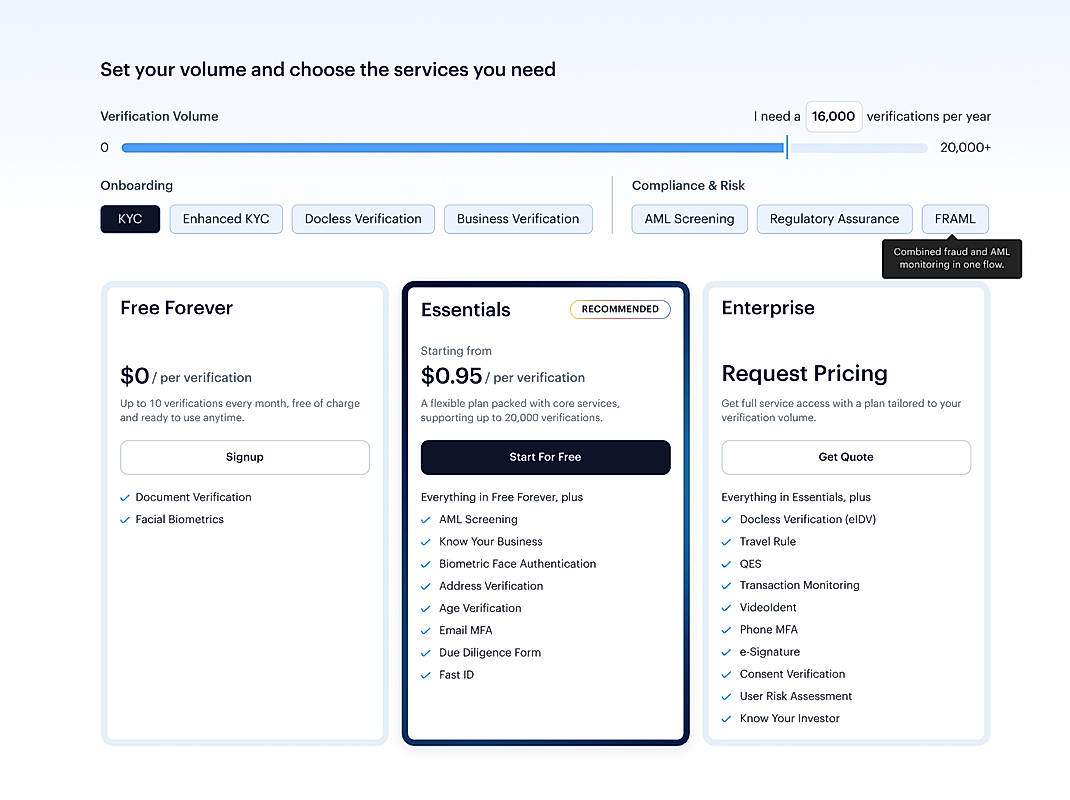Click 'Everything in Free Forever, plus' text
This screenshot has width=1070, height=800.
pos(502,497)
